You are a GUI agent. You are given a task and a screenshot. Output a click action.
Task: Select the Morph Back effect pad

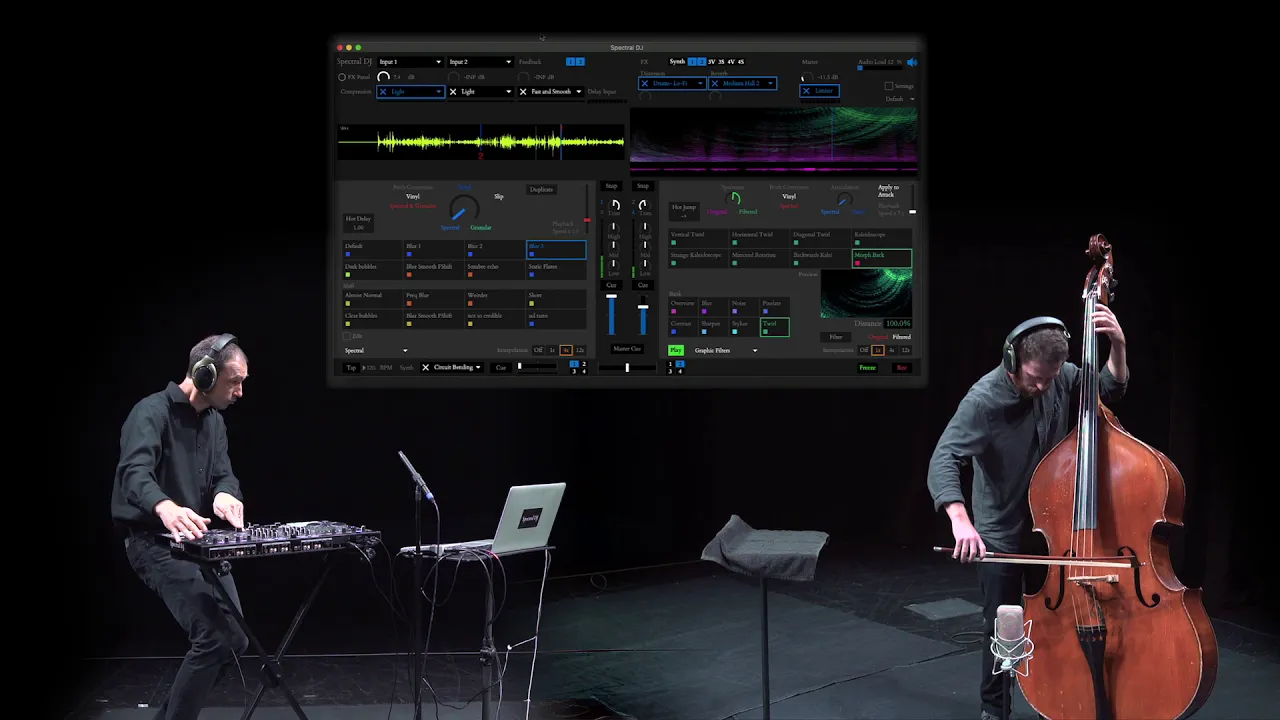pyautogui.click(x=882, y=258)
